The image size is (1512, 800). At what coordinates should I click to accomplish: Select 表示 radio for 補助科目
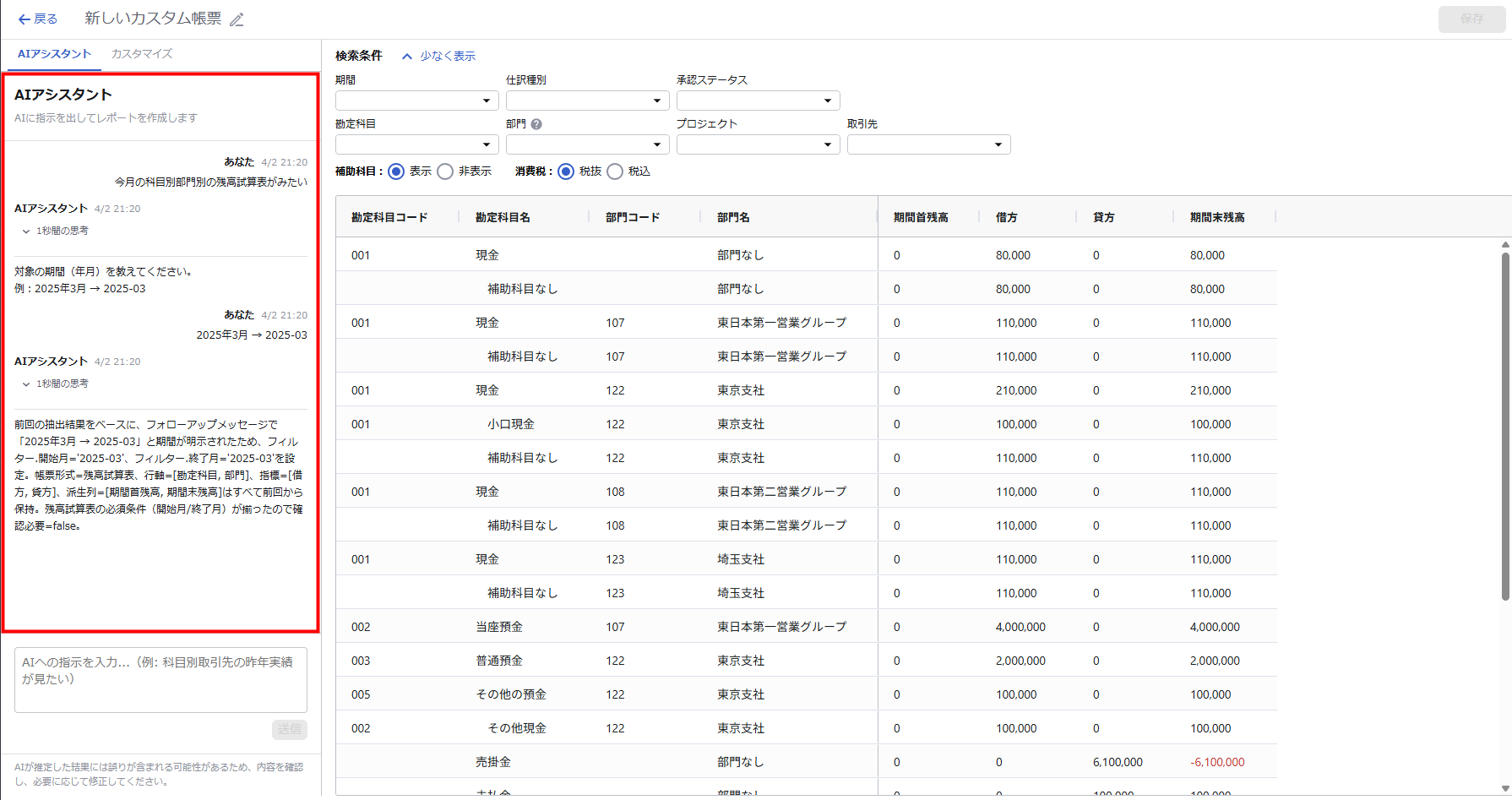pos(396,171)
